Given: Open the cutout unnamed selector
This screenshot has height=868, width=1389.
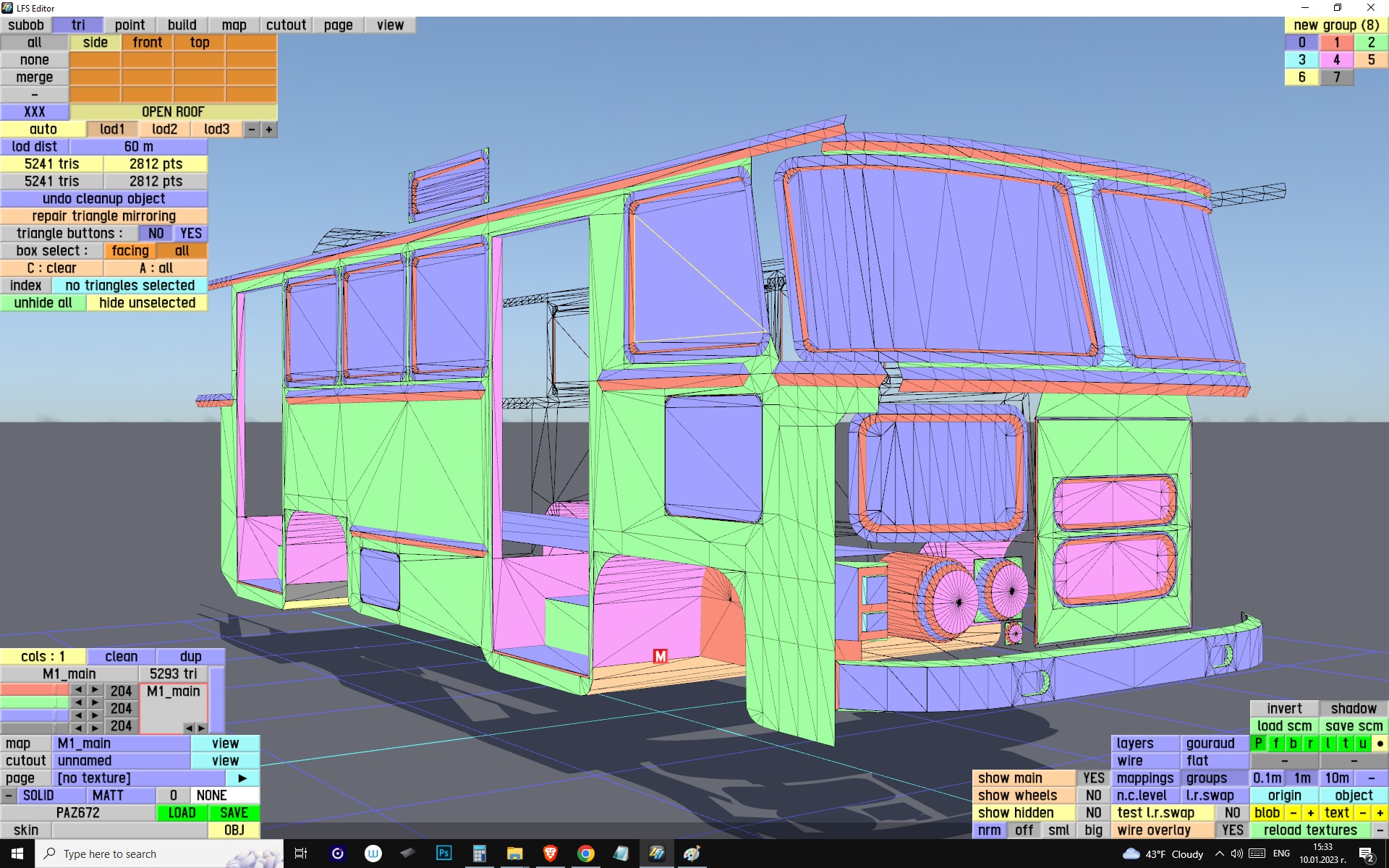Looking at the screenshot, I should (x=121, y=761).
